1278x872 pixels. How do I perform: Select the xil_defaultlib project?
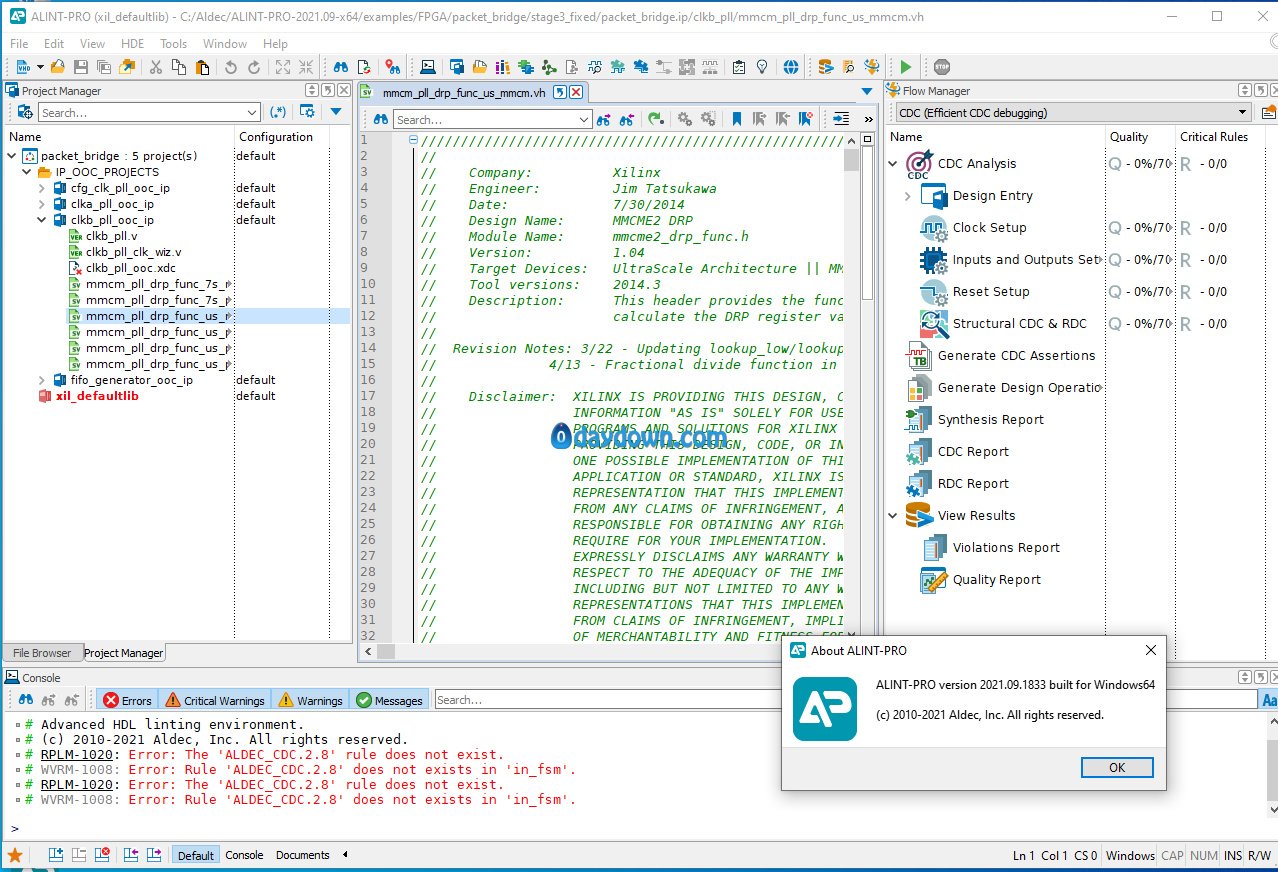click(x=96, y=396)
